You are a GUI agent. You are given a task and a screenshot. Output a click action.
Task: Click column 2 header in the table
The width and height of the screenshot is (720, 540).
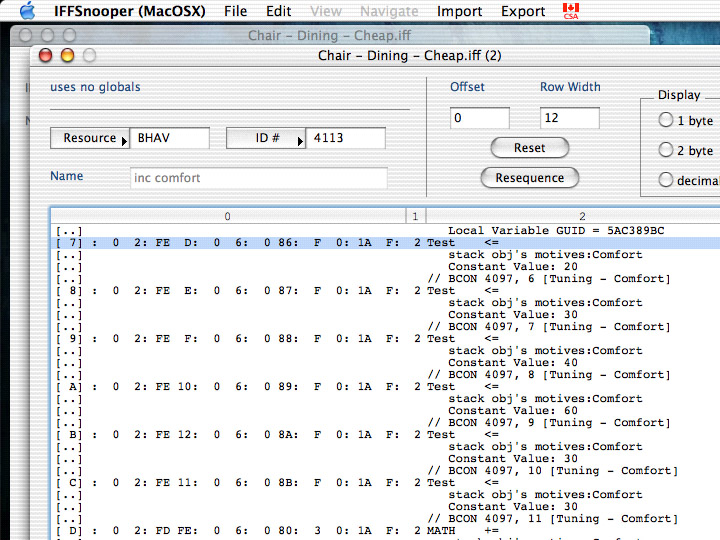pos(580,216)
